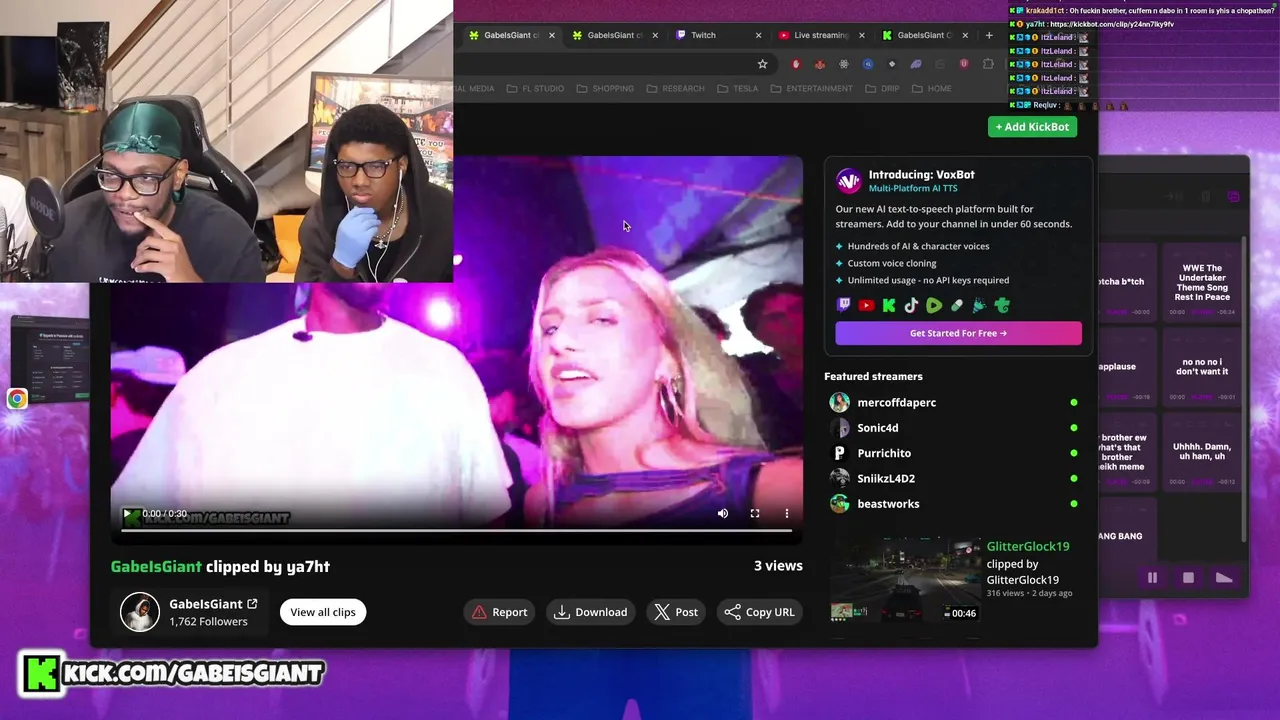
Task: Open the SHOPPING bookmarks folder
Action: (x=605, y=89)
